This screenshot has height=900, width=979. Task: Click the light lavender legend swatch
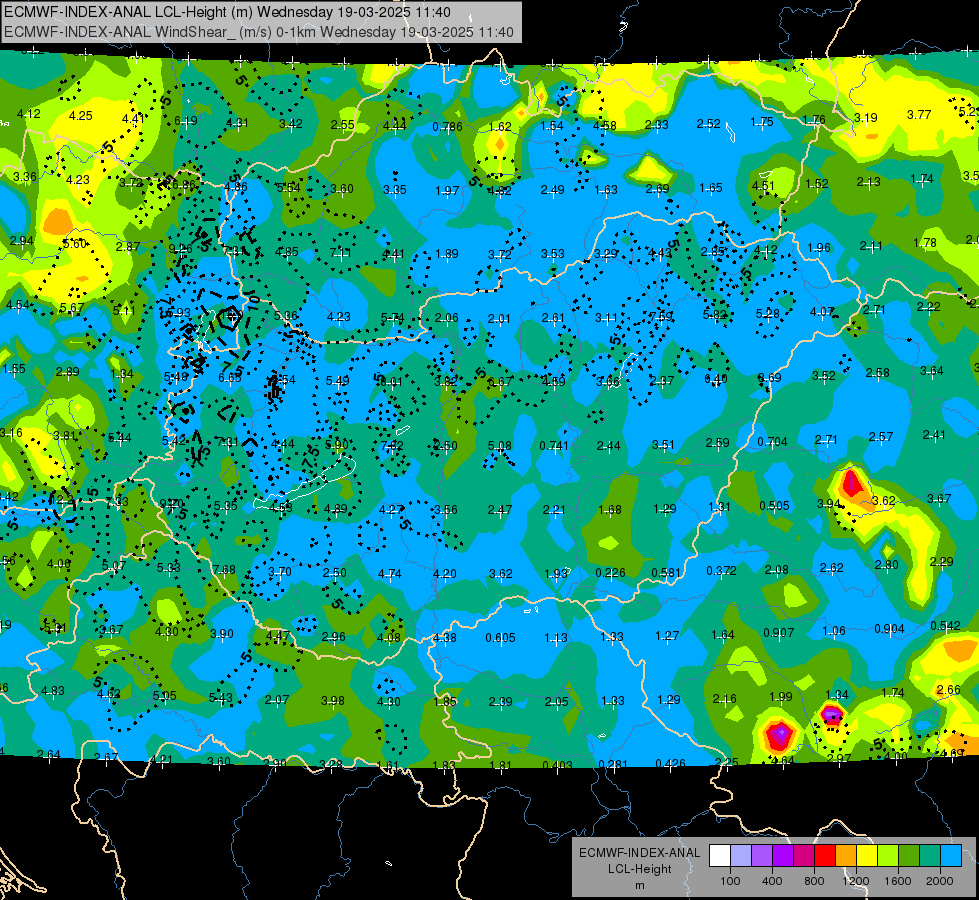741,856
